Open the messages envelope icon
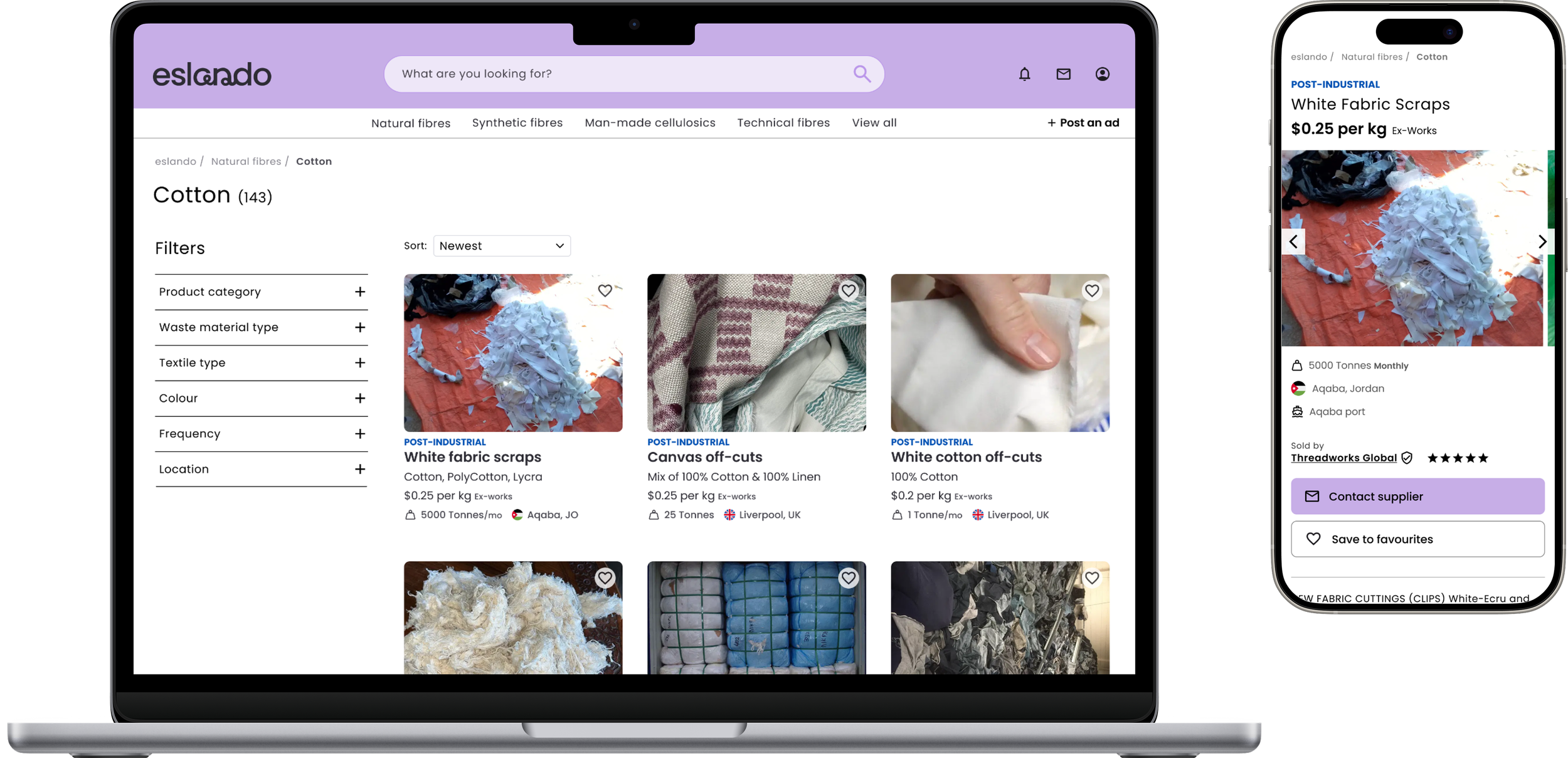This screenshot has height=758, width=1568. click(x=1063, y=74)
